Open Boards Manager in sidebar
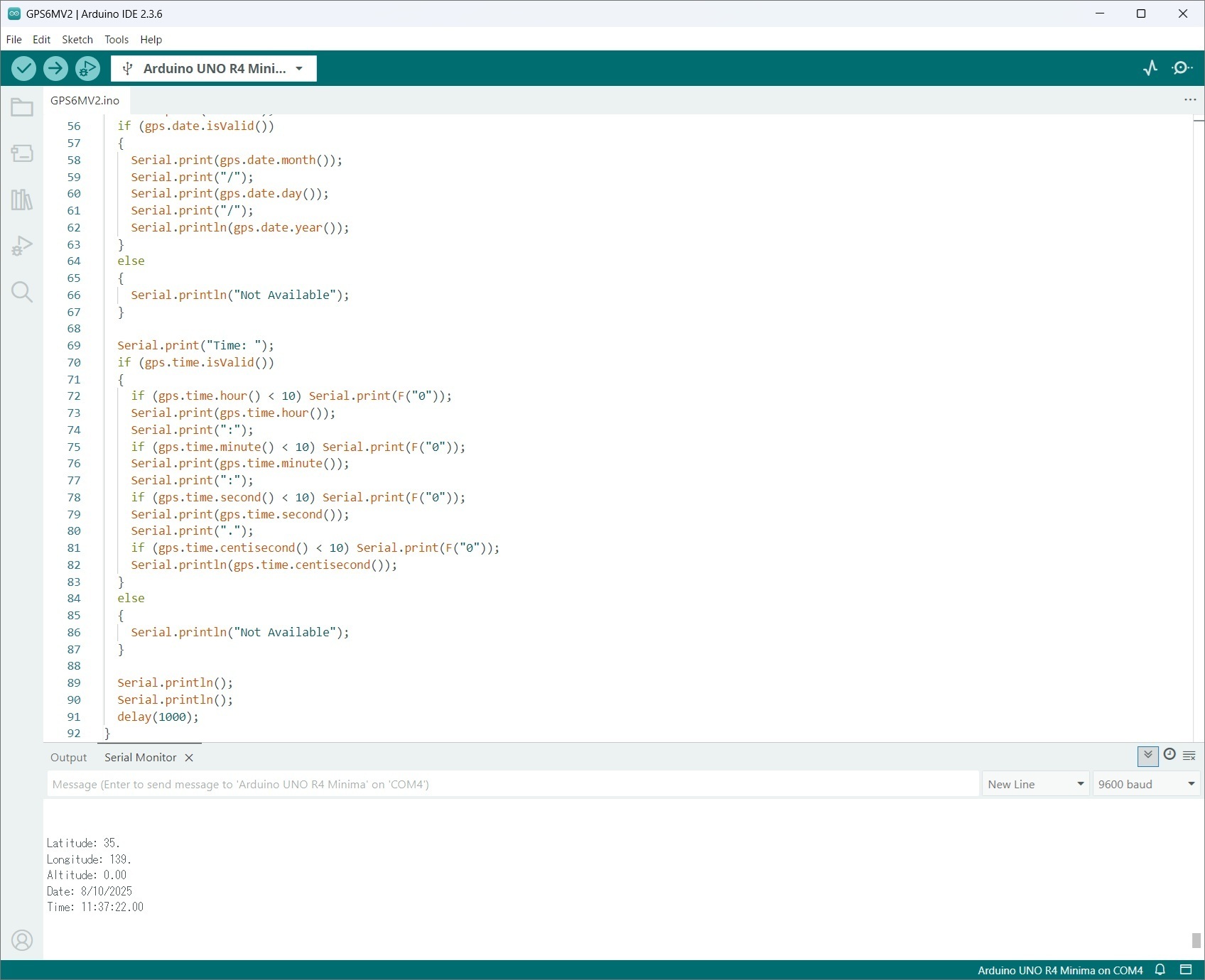 click(x=22, y=153)
